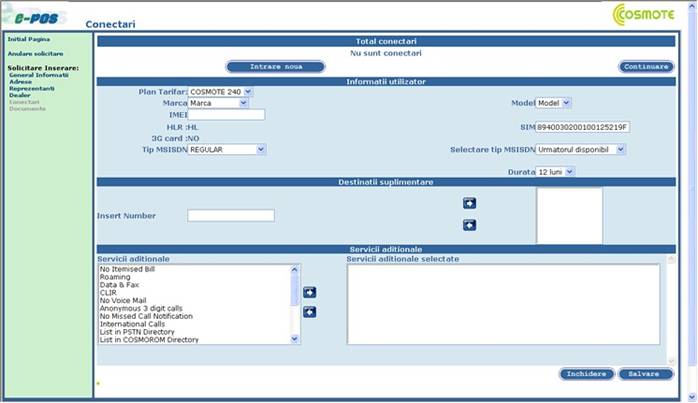Viewport: 698px width, 403px height.
Task: Select Roaming in the Servicii aditionale list
Action: pyautogui.click(x=115, y=278)
